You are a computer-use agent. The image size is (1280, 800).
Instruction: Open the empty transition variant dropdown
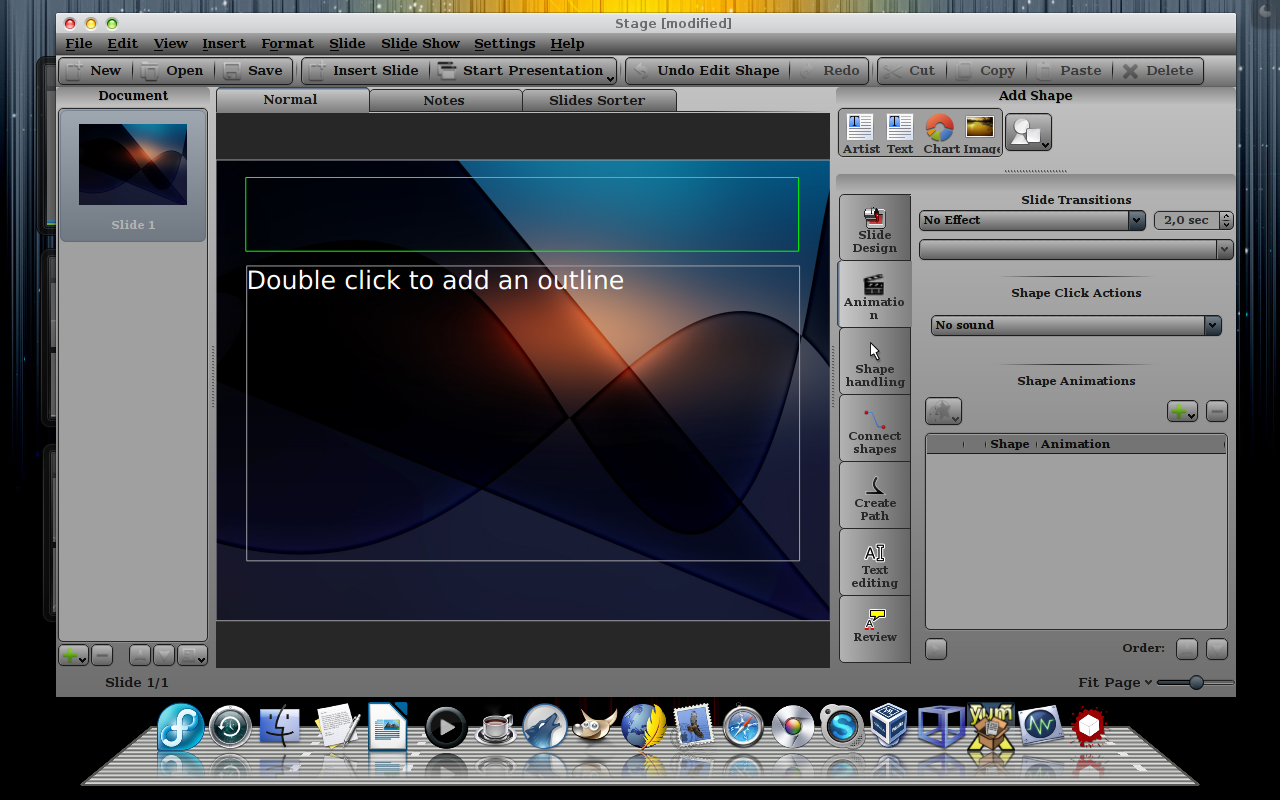[x=1076, y=249]
